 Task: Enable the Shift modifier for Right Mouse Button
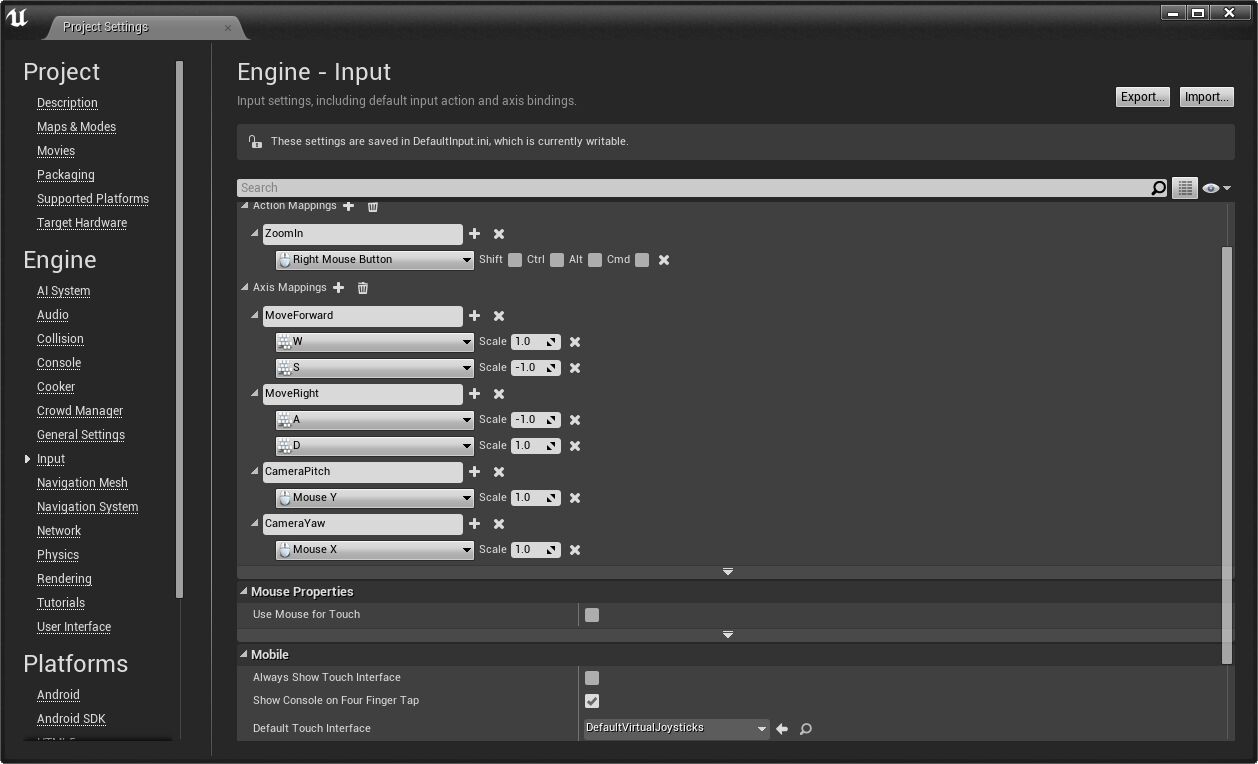(x=514, y=259)
